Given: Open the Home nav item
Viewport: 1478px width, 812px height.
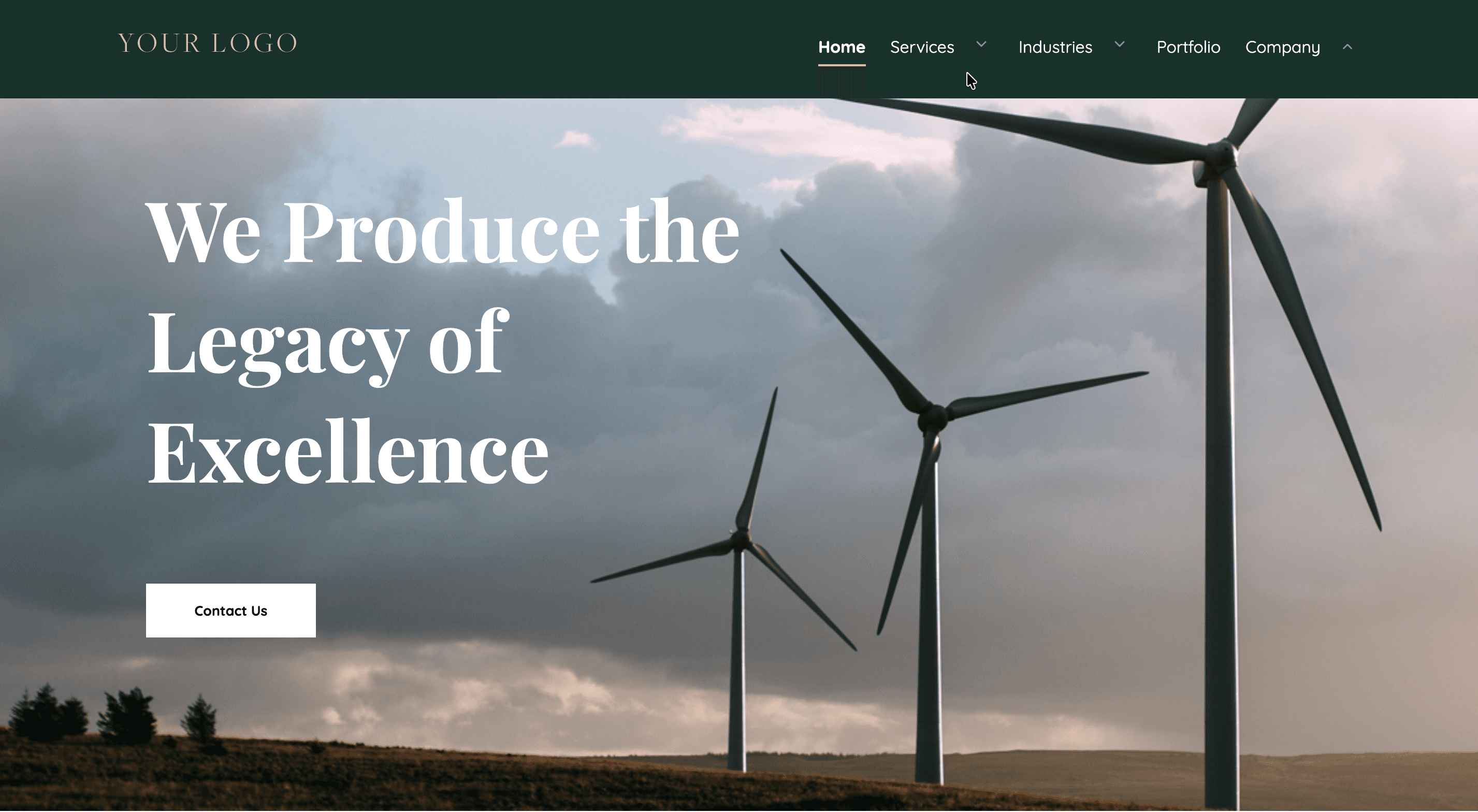Looking at the screenshot, I should tap(841, 47).
